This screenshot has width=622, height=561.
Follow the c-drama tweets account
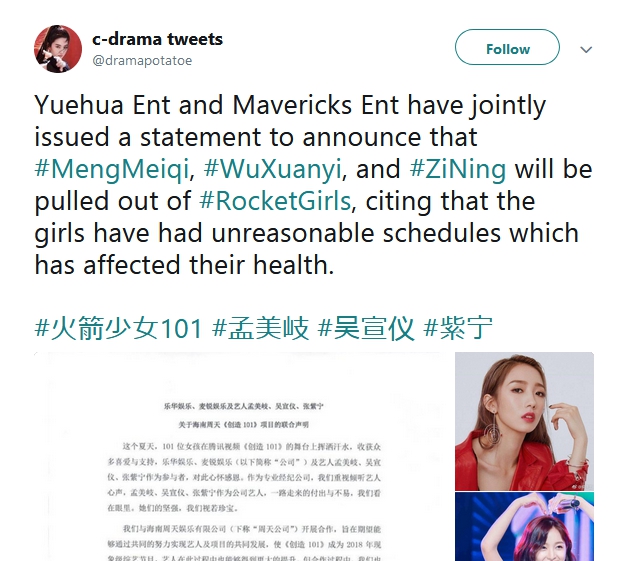507,47
